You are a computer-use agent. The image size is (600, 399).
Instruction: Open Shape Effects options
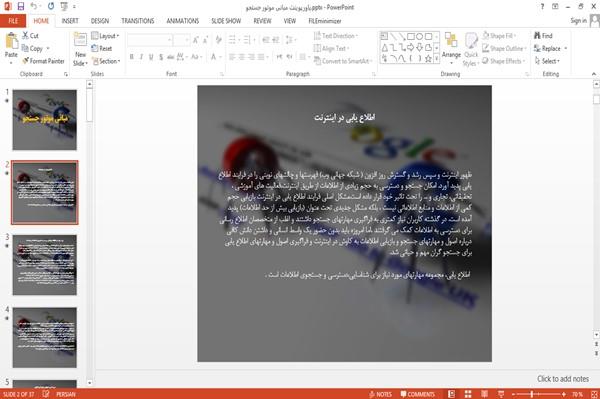click(x=503, y=61)
